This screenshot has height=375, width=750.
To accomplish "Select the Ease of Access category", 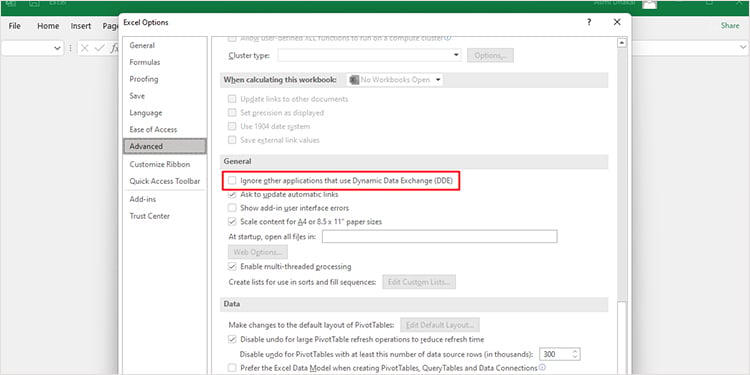I will click(153, 130).
